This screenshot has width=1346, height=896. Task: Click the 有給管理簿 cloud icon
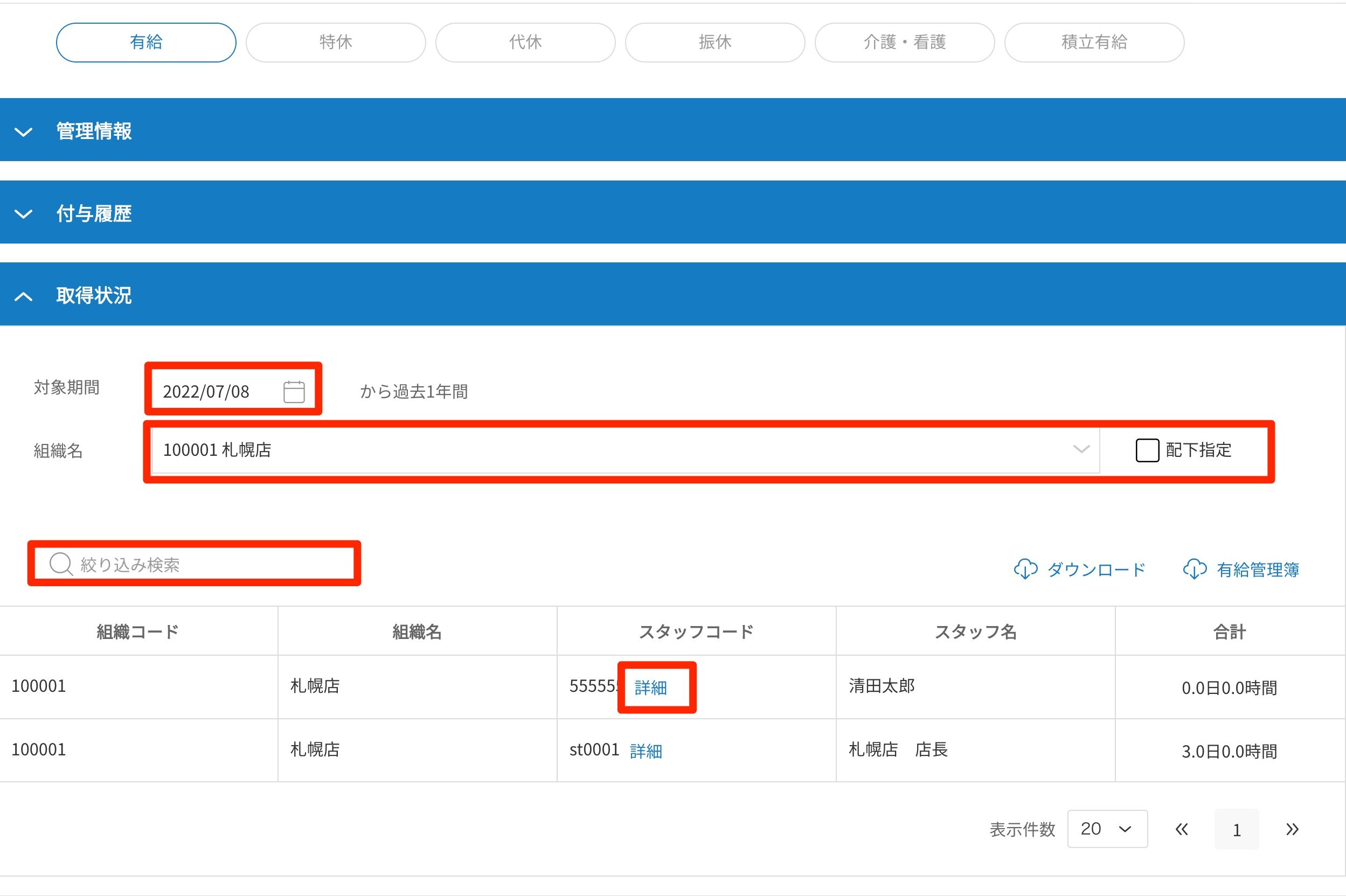click(x=1195, y=569)
